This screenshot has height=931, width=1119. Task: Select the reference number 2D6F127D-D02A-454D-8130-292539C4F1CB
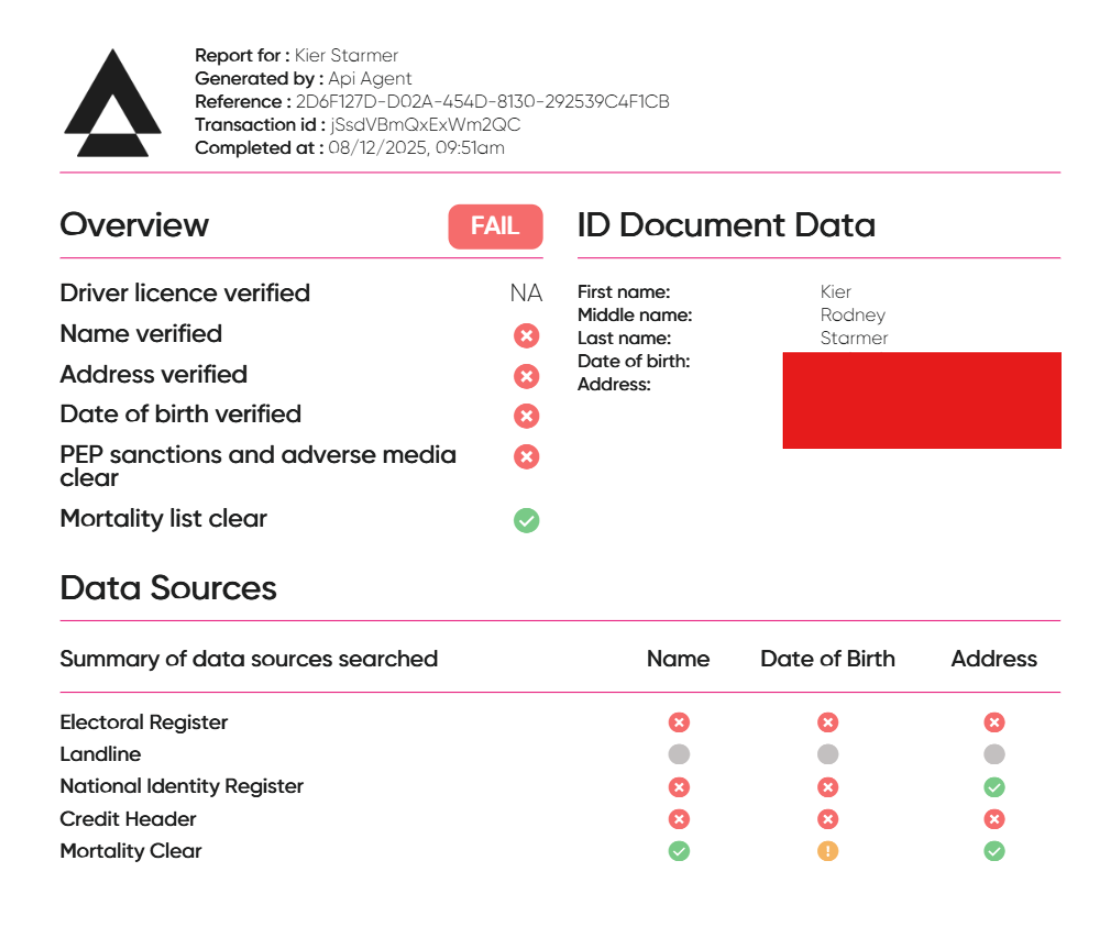[x=482, y=102]
